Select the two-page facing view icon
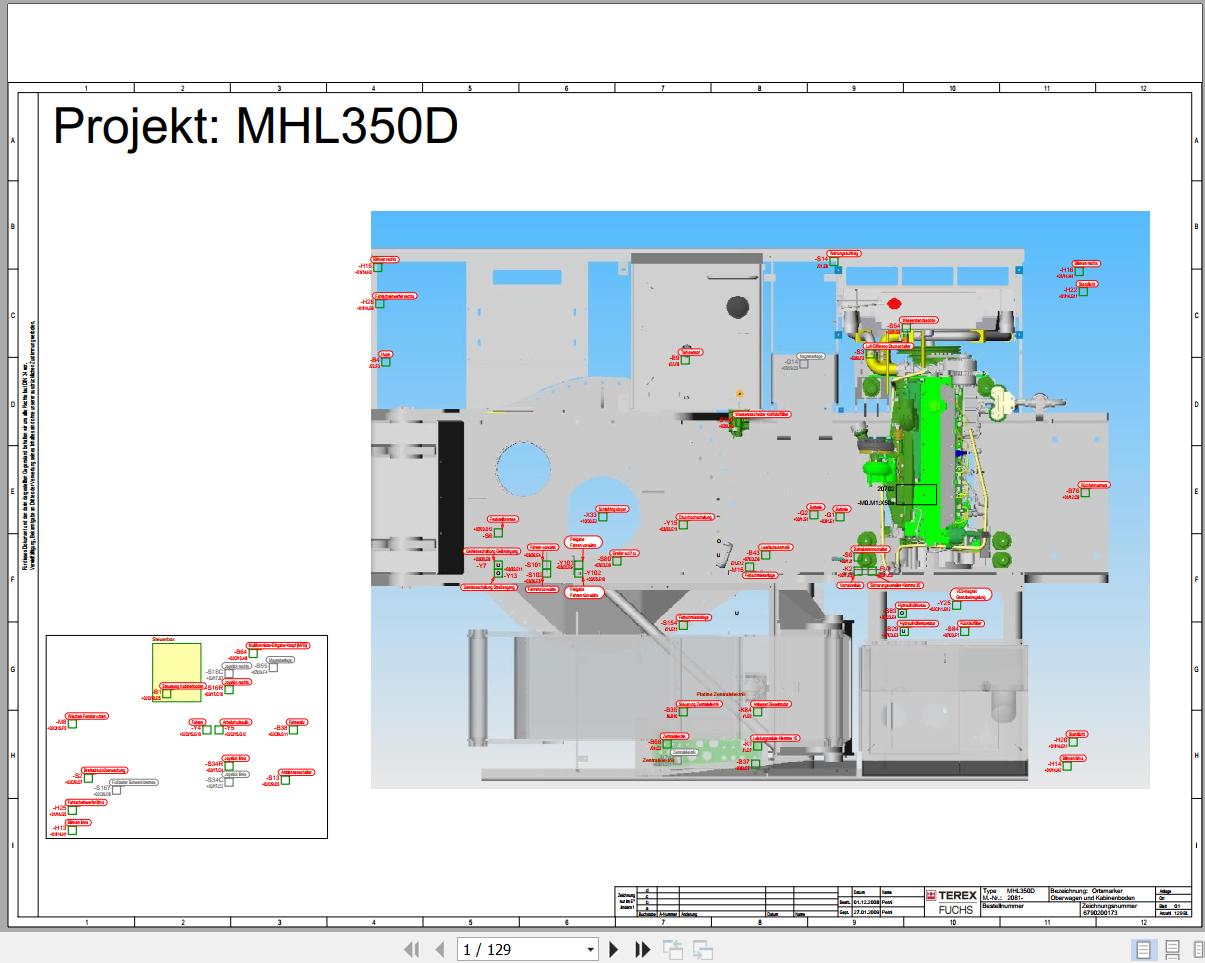1205x963 pixels. click(x=1198, y=950)
